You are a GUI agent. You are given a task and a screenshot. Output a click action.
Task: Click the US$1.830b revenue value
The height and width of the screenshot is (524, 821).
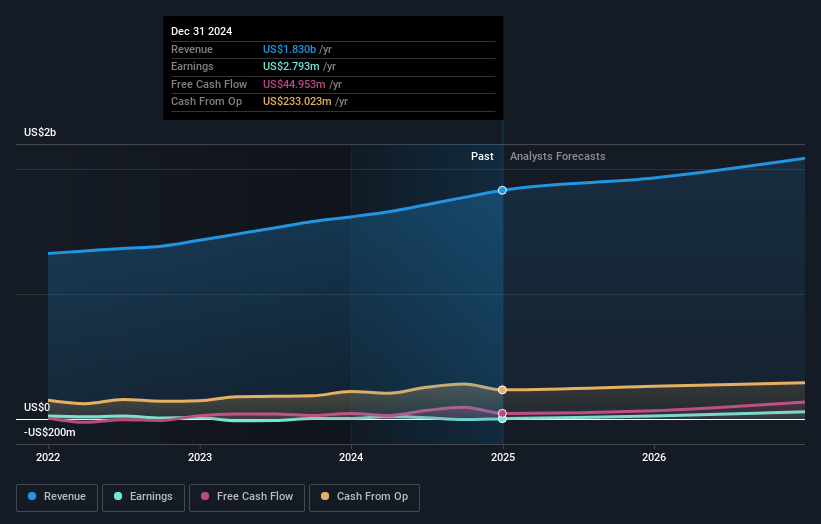290,49
